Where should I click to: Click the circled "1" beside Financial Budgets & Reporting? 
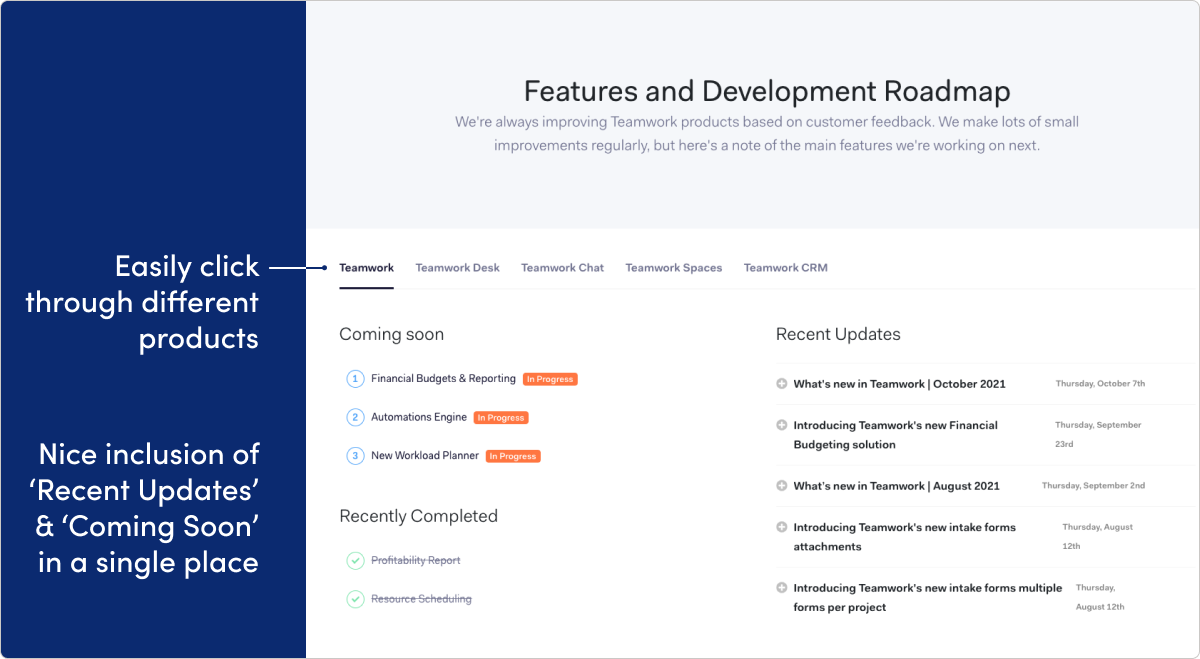click(355, 379)
